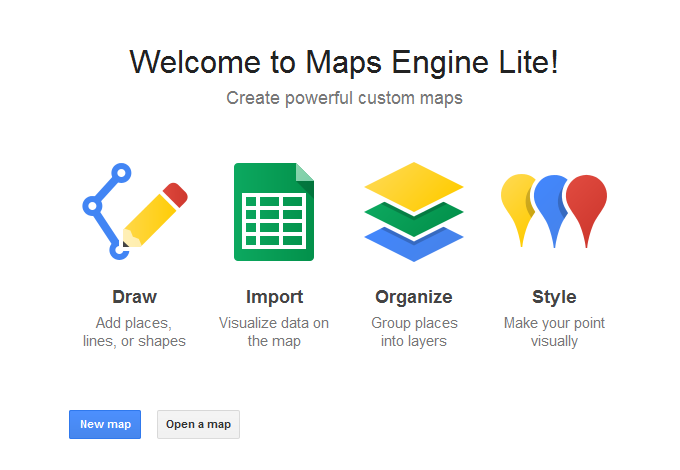
Task: Click the Organize heading
Action: (413, 297)
